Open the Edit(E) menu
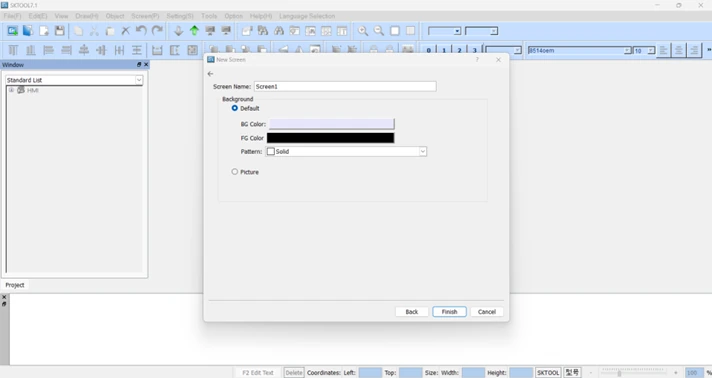This screenshot has width=712, height=378. [38, 16]
